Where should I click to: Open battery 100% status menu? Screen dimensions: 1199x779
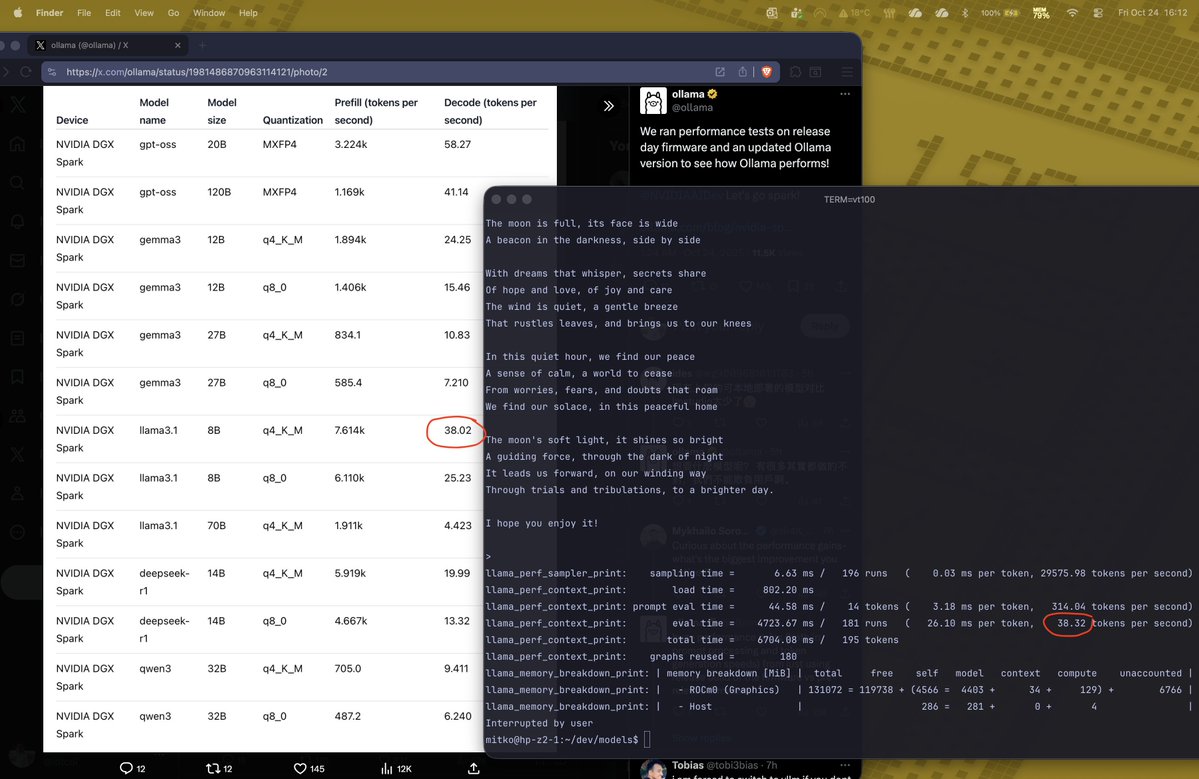(x=999, y=13)
